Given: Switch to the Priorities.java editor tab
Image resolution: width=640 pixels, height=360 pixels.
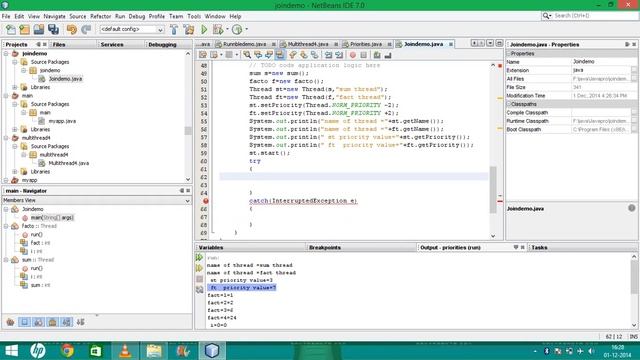Looking at the screenshot, I should click(366, 44).
